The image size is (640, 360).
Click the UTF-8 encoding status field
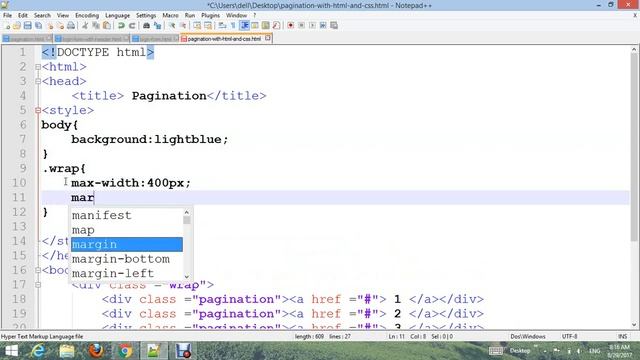coord(569,336)
